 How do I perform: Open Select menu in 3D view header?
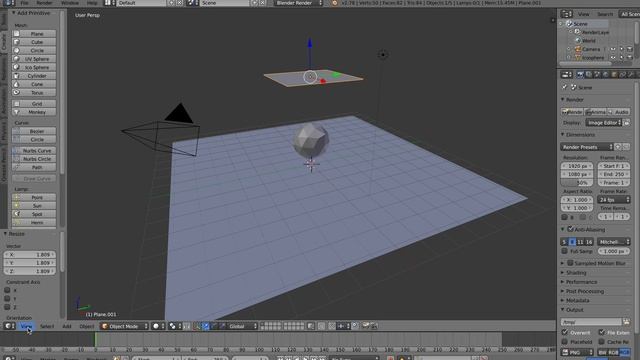[x=47, y=326]
